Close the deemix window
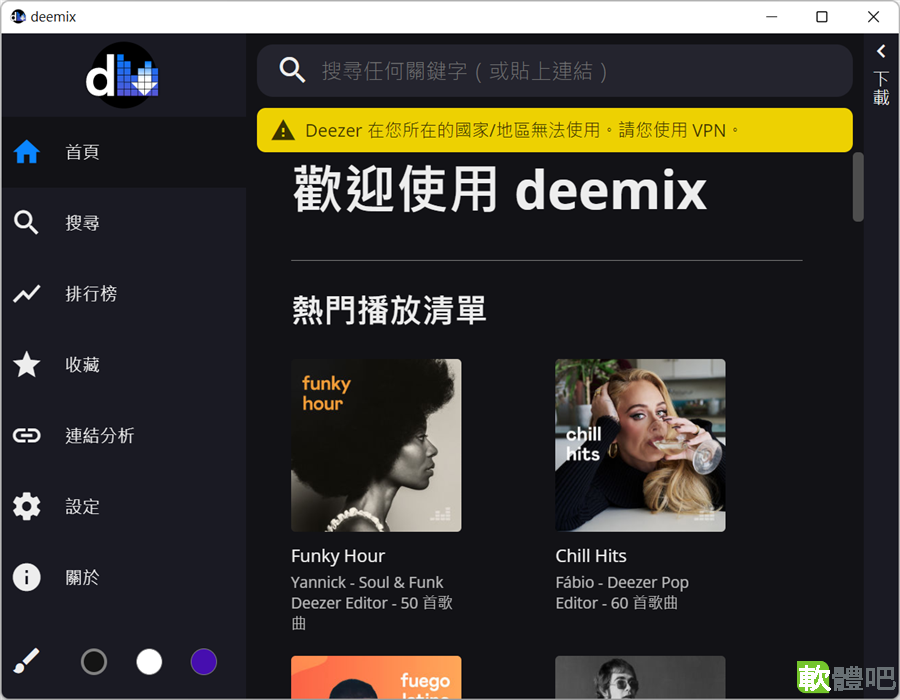This screenshot has height=700, width=900. (873, 17)
